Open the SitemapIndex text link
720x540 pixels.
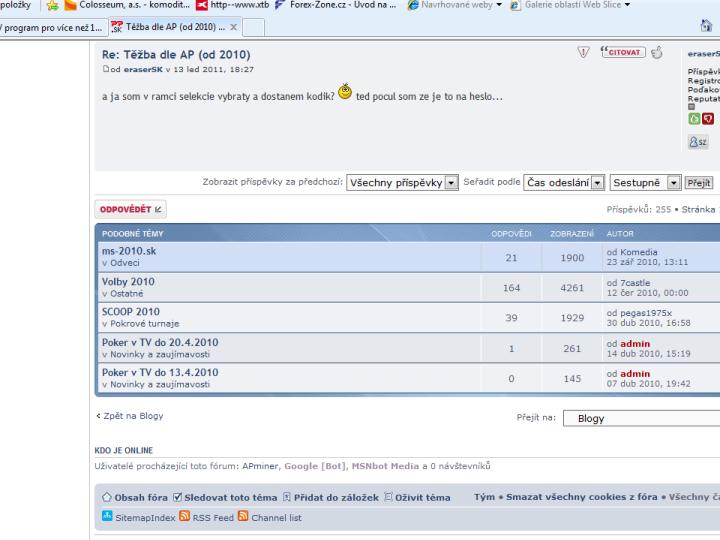click(x=145, y=518)
